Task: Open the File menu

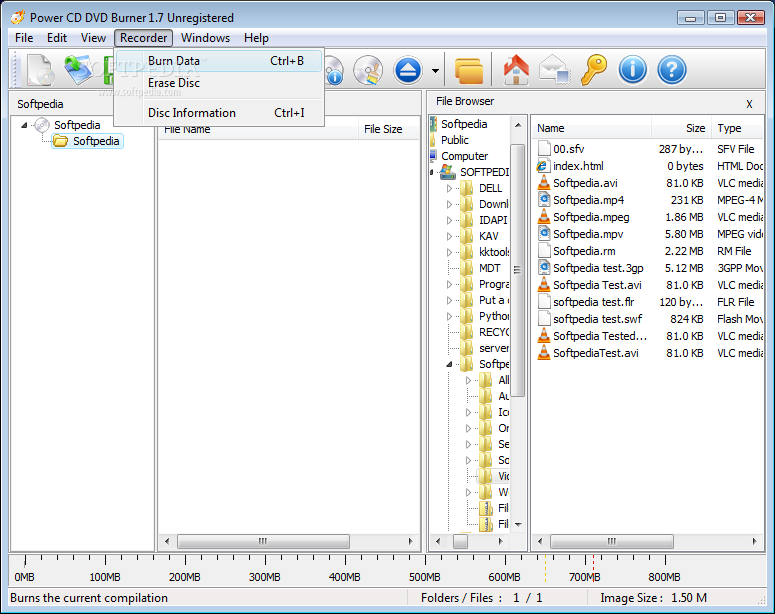Action: point(24,38)
